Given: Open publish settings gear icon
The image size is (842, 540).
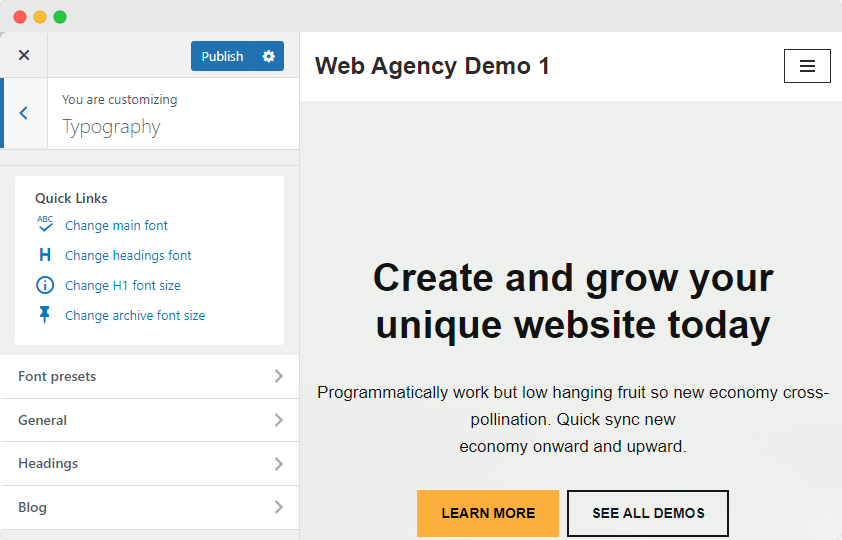Looking at the screenshot, I should [x=268, y=56].
